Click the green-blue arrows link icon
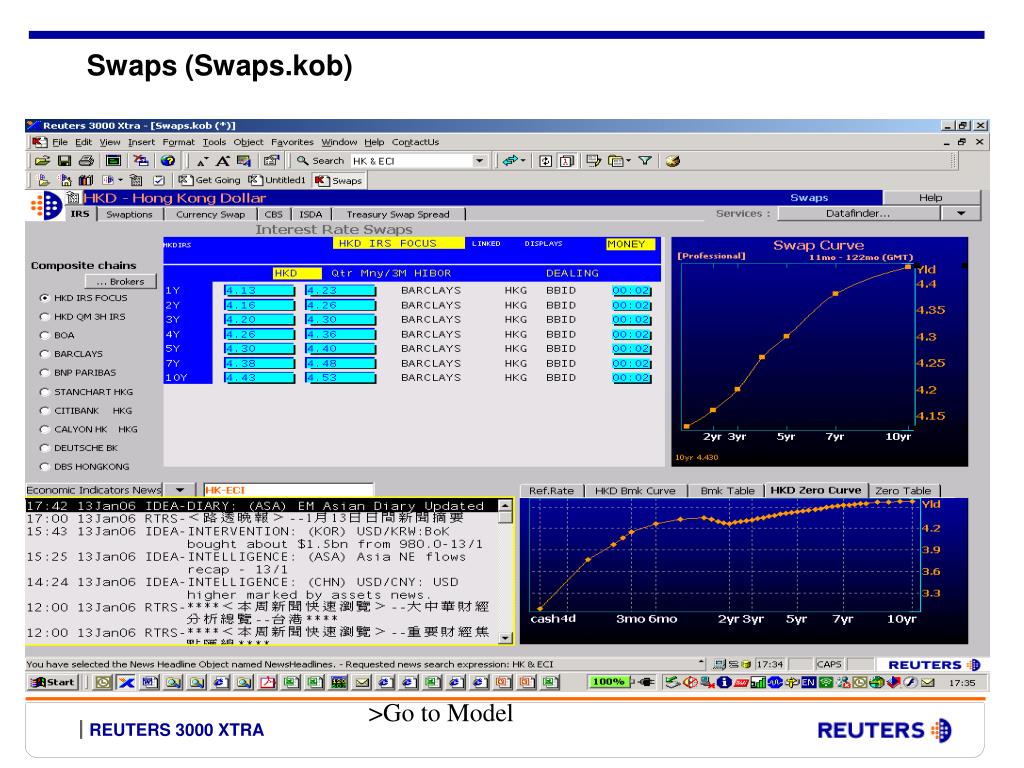1024x768 pixels. [510, 161]
